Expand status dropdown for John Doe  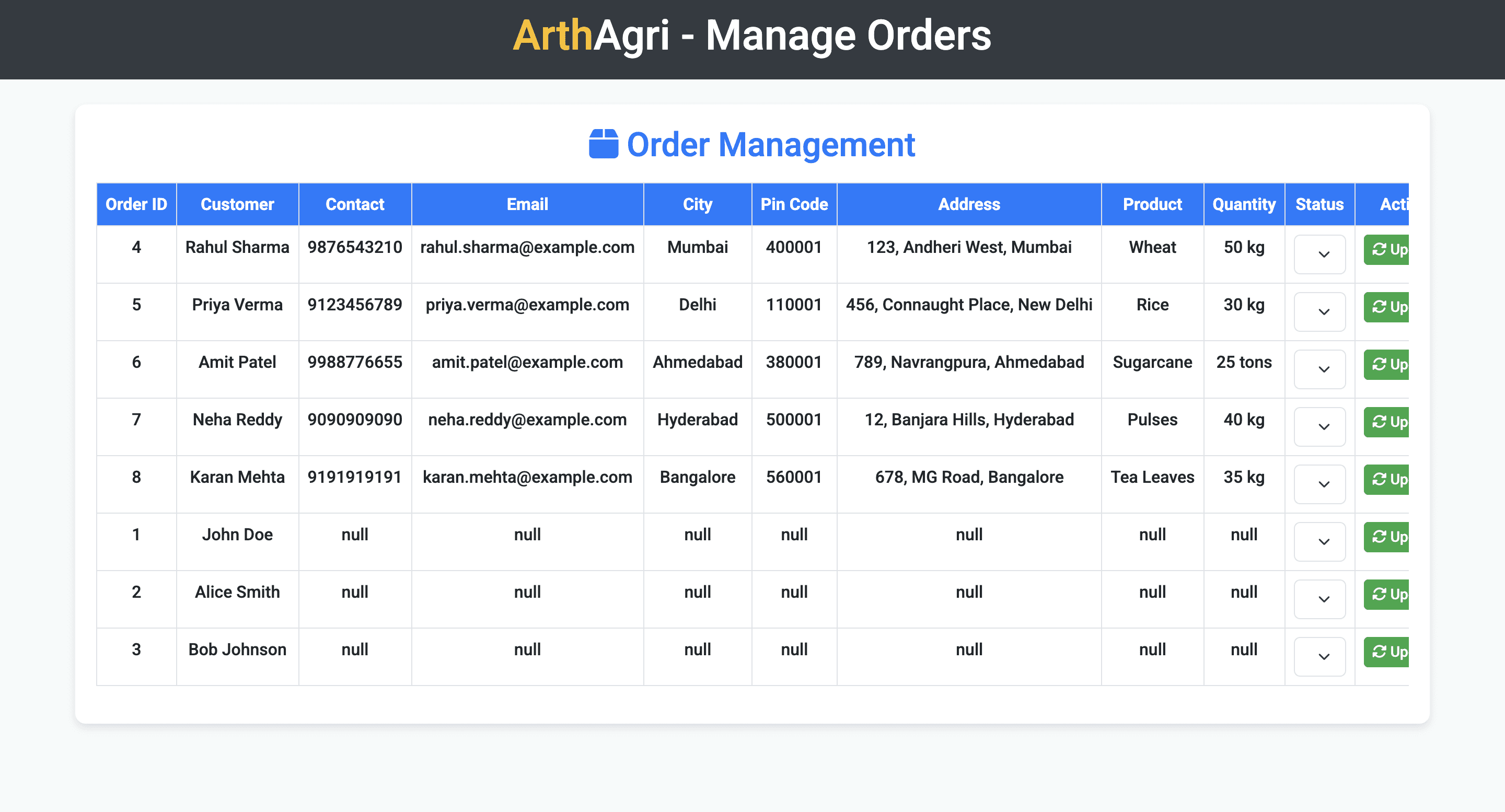coord(1319,541)
